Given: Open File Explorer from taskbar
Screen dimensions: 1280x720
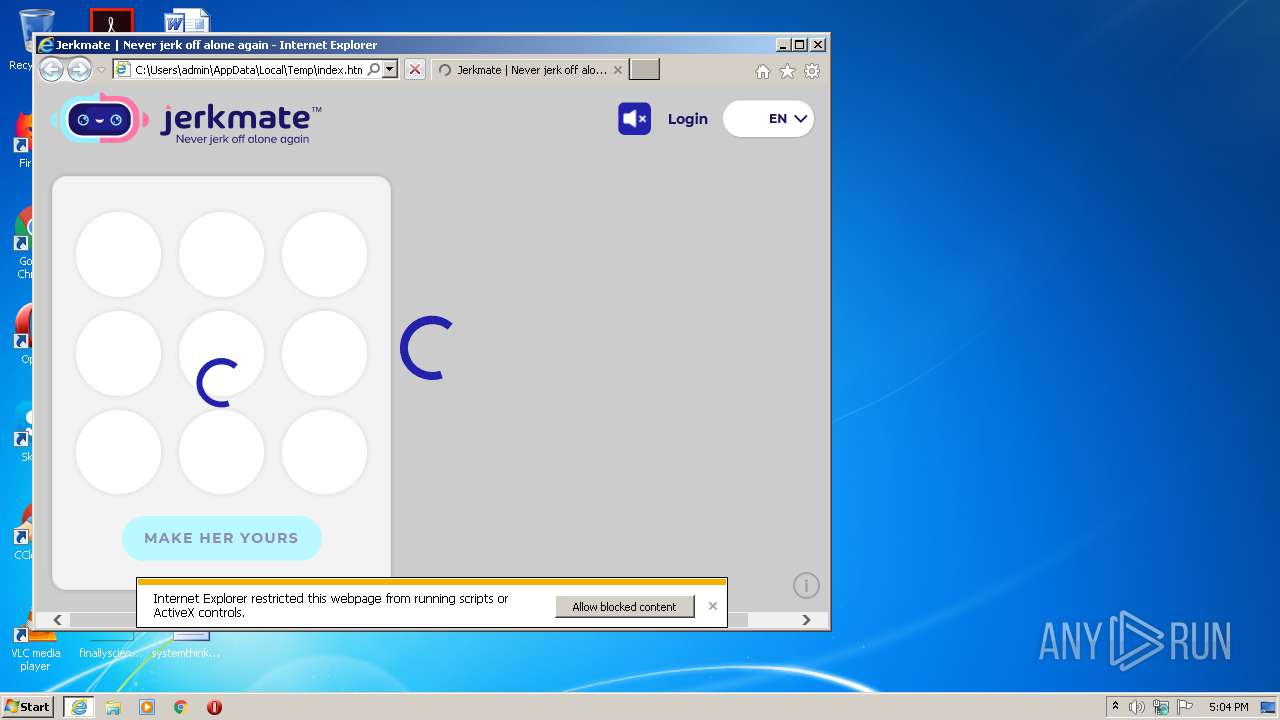Looking at the screenshot, I should pos(113,707).
